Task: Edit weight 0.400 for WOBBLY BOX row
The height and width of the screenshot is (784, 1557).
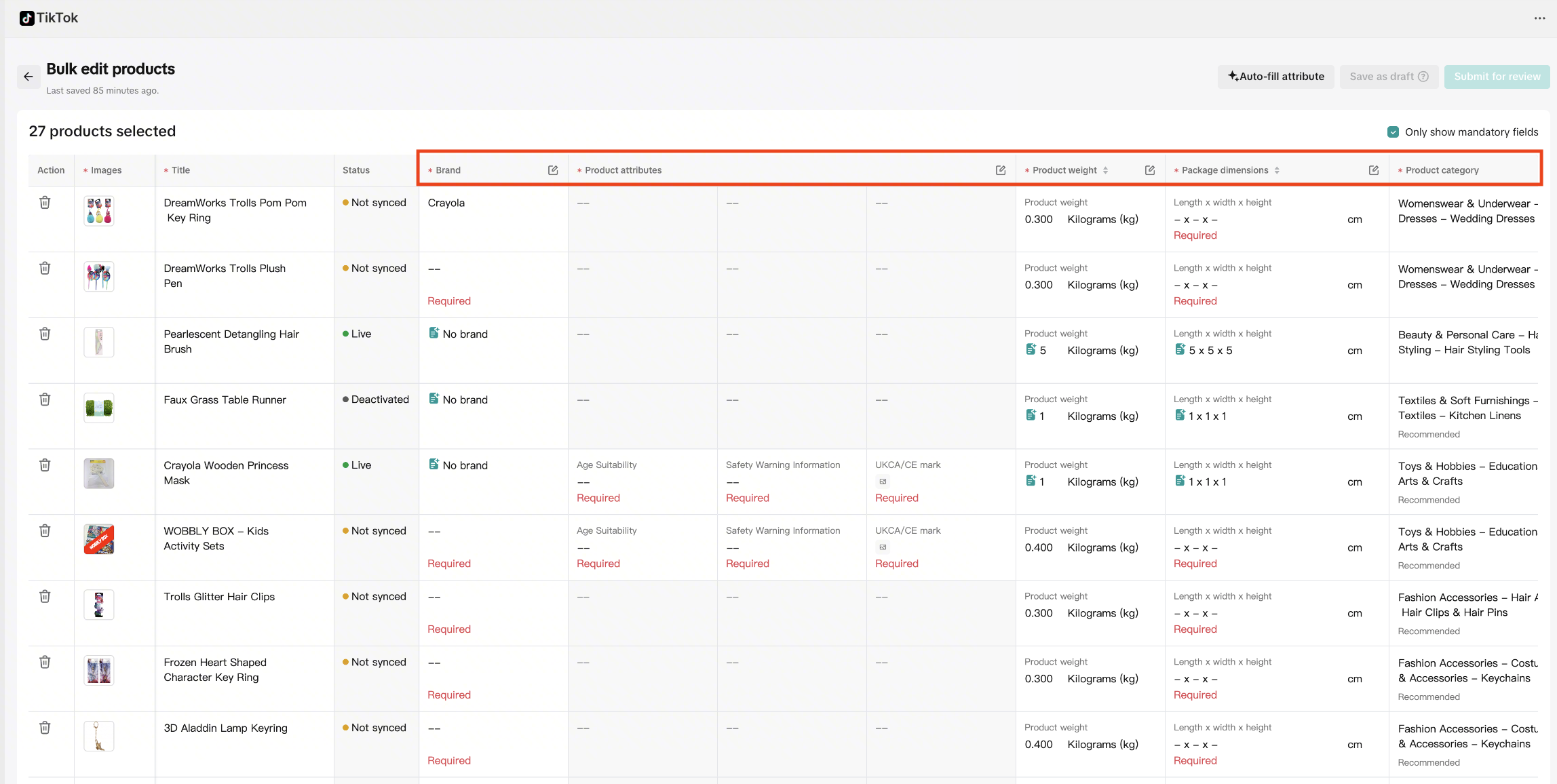Action: tap(1039, 548)
